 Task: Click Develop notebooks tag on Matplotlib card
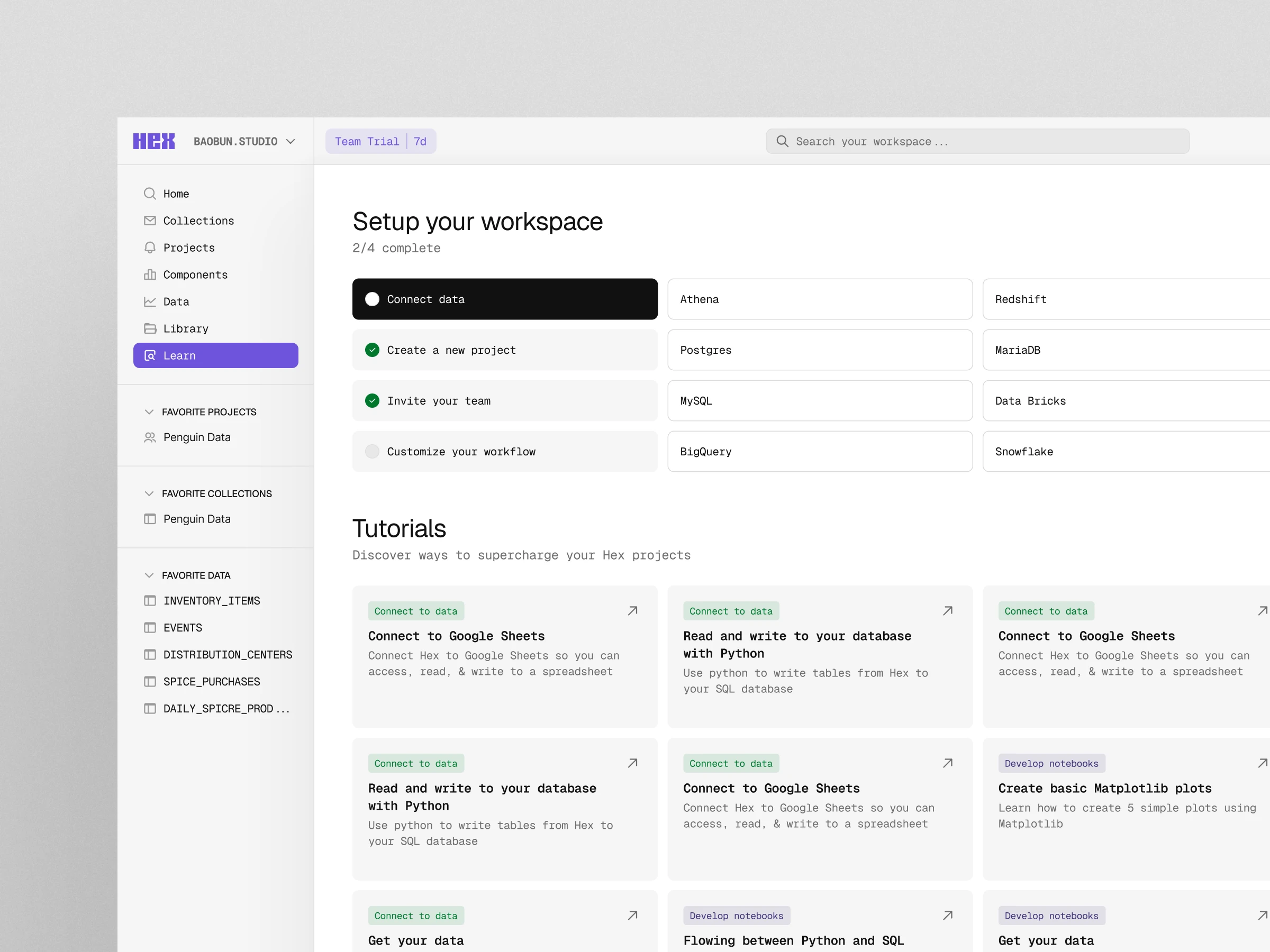tap(1052, 763)
